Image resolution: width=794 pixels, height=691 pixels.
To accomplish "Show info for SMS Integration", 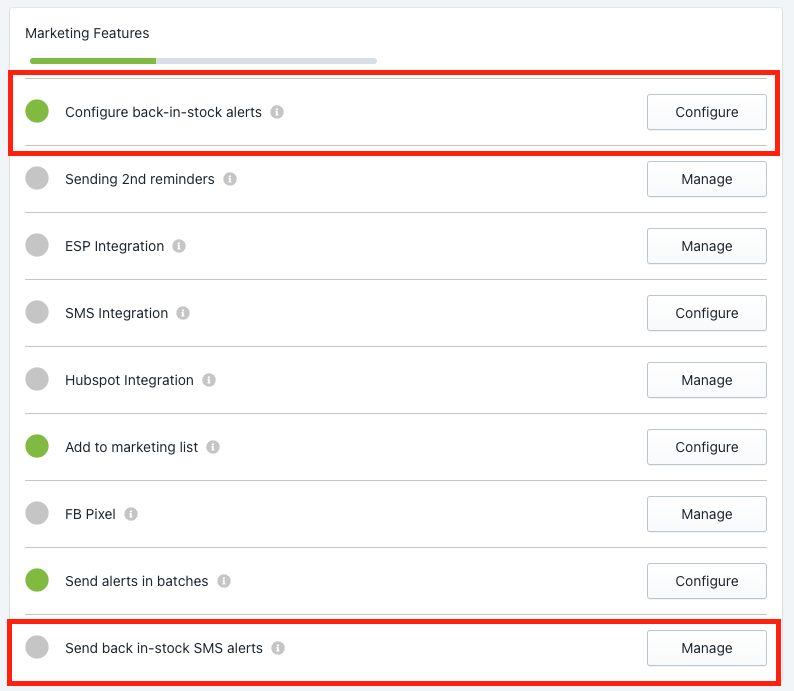I will click(x=183, y=313).
